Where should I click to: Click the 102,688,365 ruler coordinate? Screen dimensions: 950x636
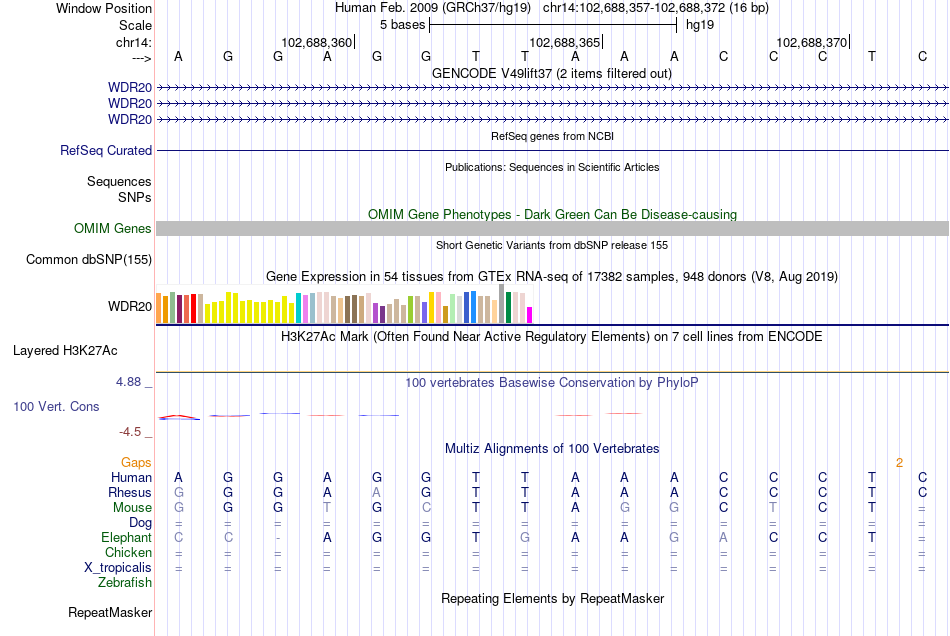point(564,42)
